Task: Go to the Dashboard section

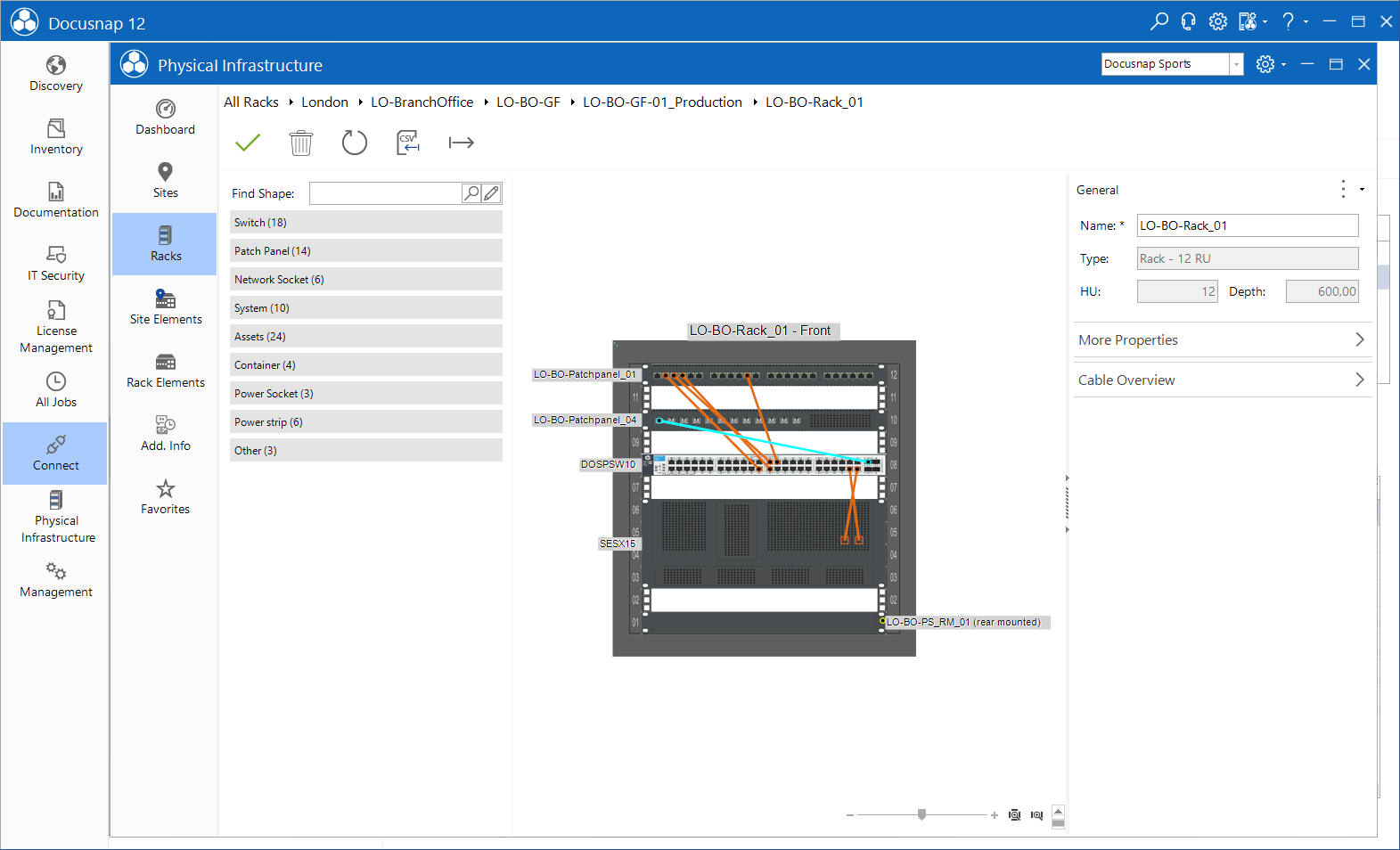Action: [165, 118]
